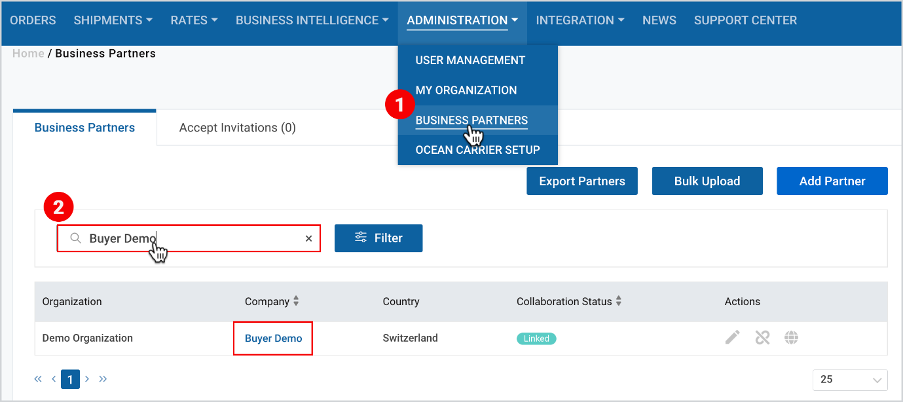This screenshot has height=402, width=904.
Task: Open the Filter options button
Action: 379,238
